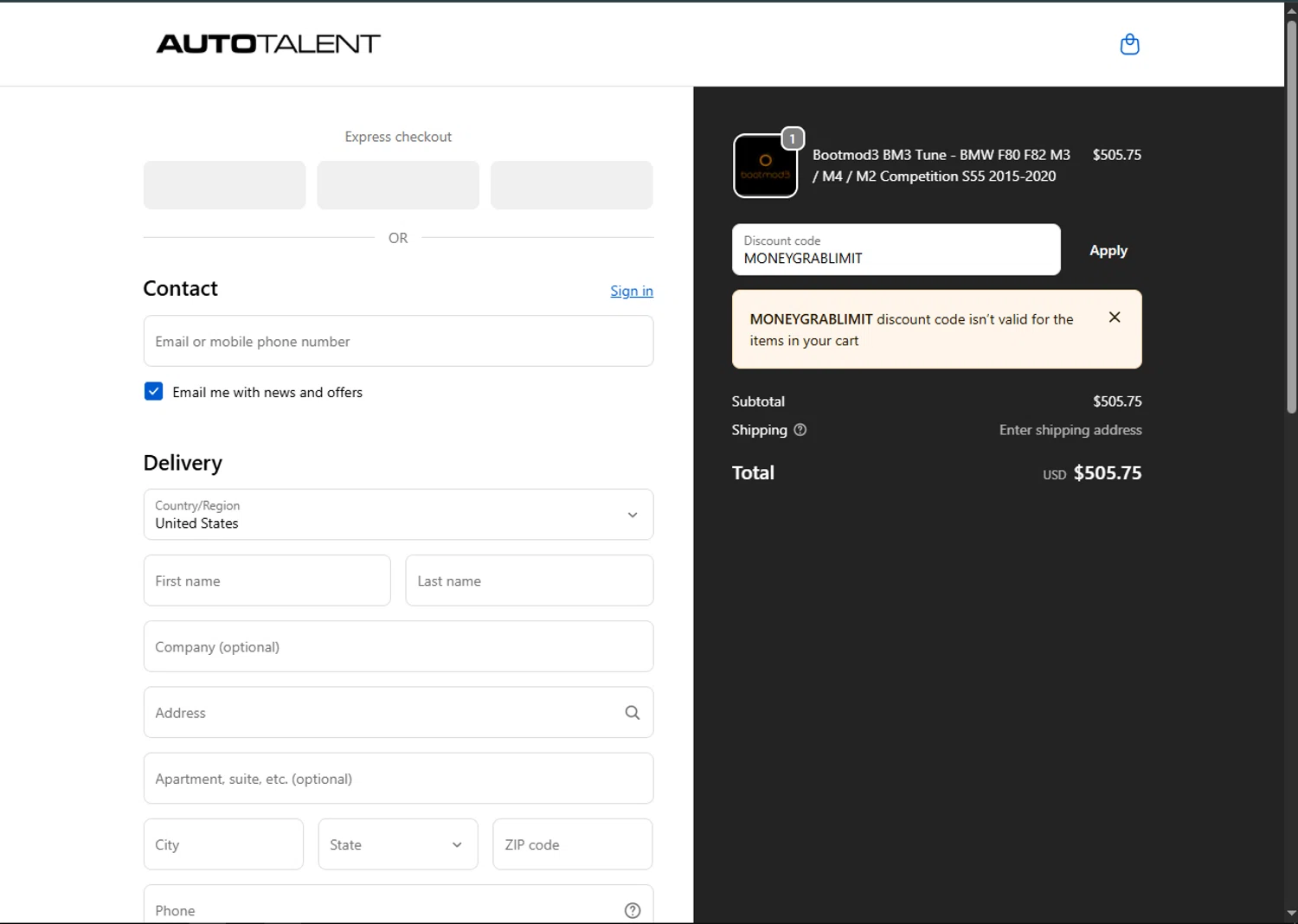Viewport: 1298px width, 924px height.
Task: Click the Express checkout heading
Action: point(398,137)
